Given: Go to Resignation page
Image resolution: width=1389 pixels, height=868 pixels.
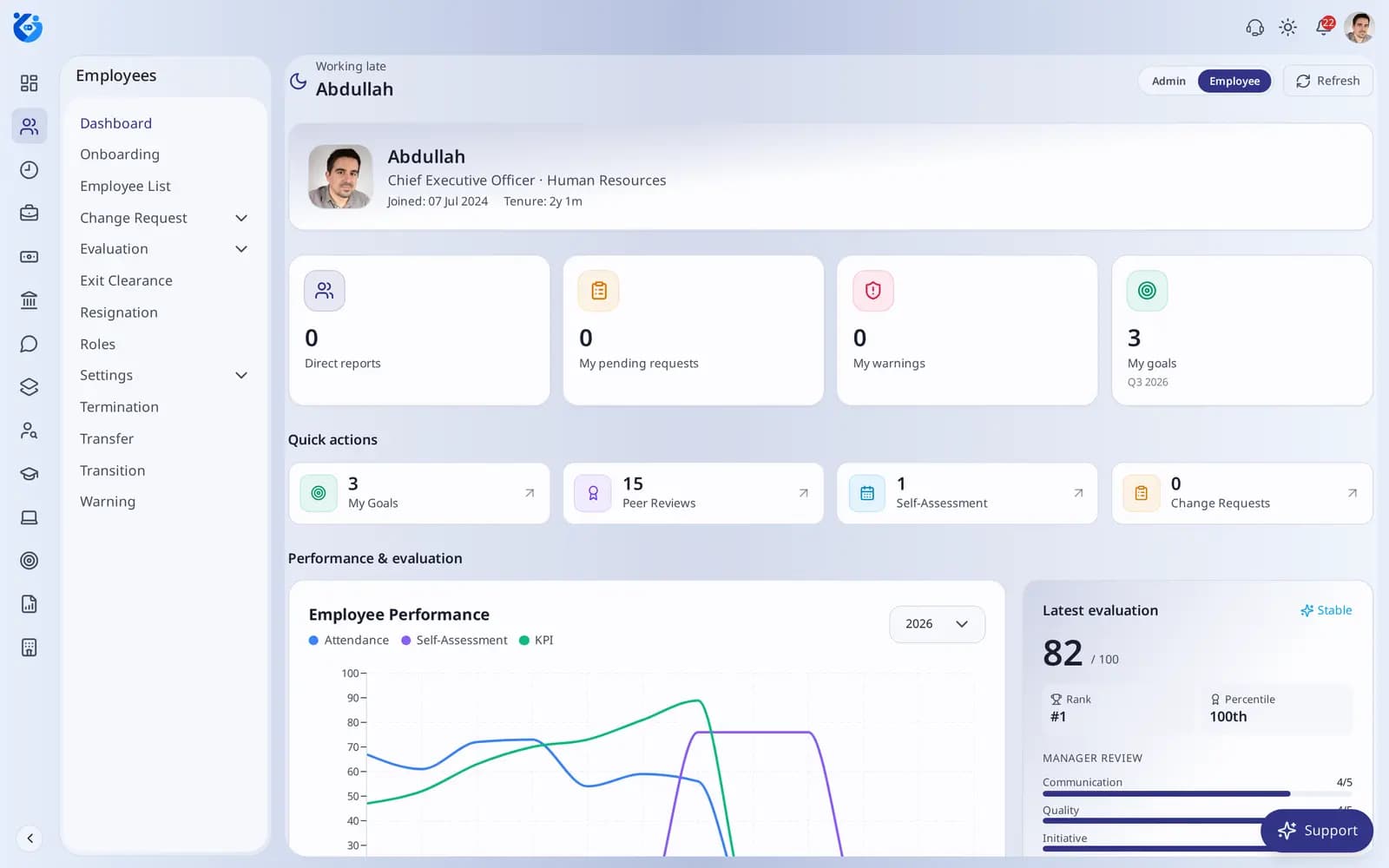Looking at the screenshot, I should pyautogui.click(x=119, y=312).
